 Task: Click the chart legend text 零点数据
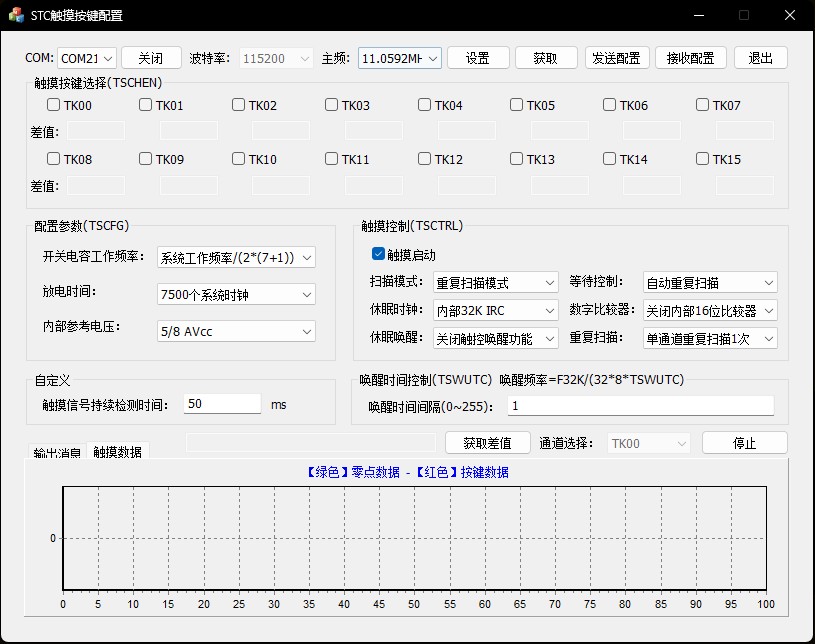(376, 472)
